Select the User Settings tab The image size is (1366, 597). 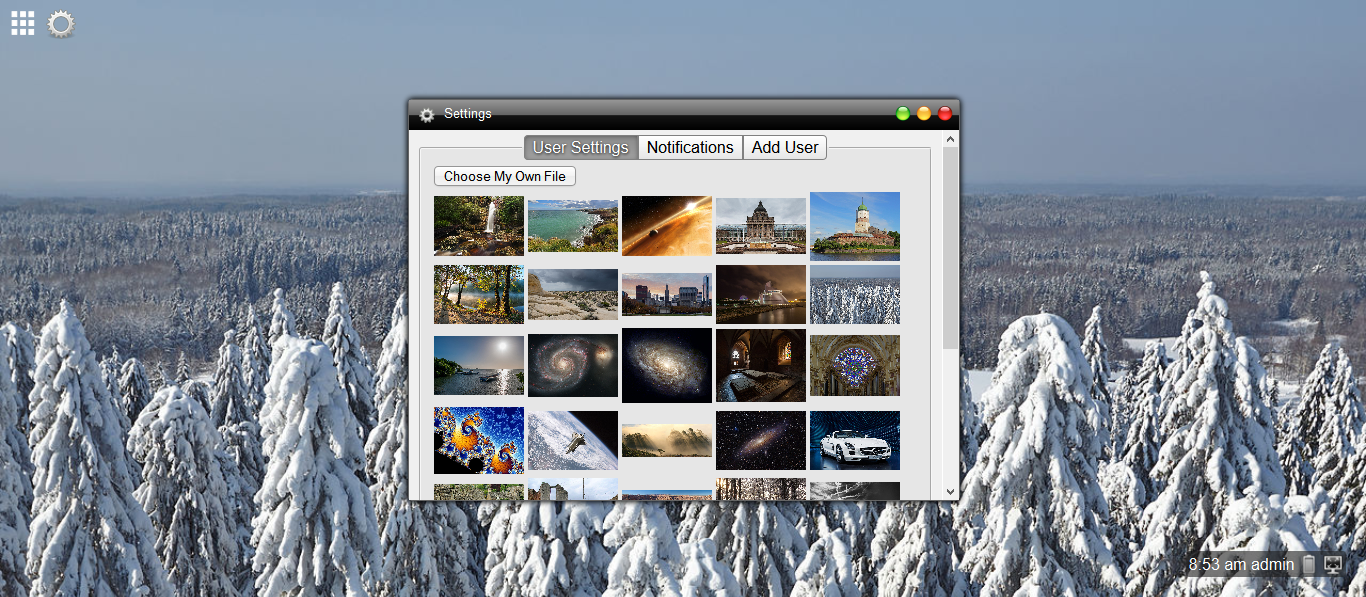(580, 147)
